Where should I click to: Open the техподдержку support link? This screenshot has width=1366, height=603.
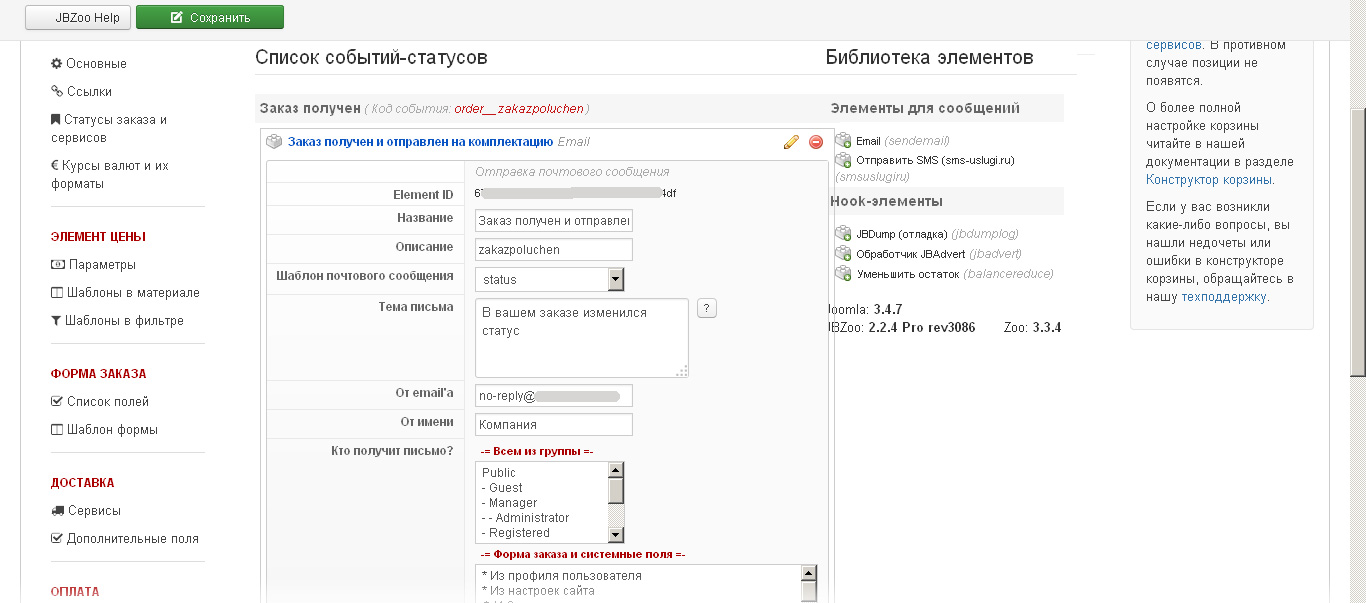pyautogui.click(x=1224, y=297)
